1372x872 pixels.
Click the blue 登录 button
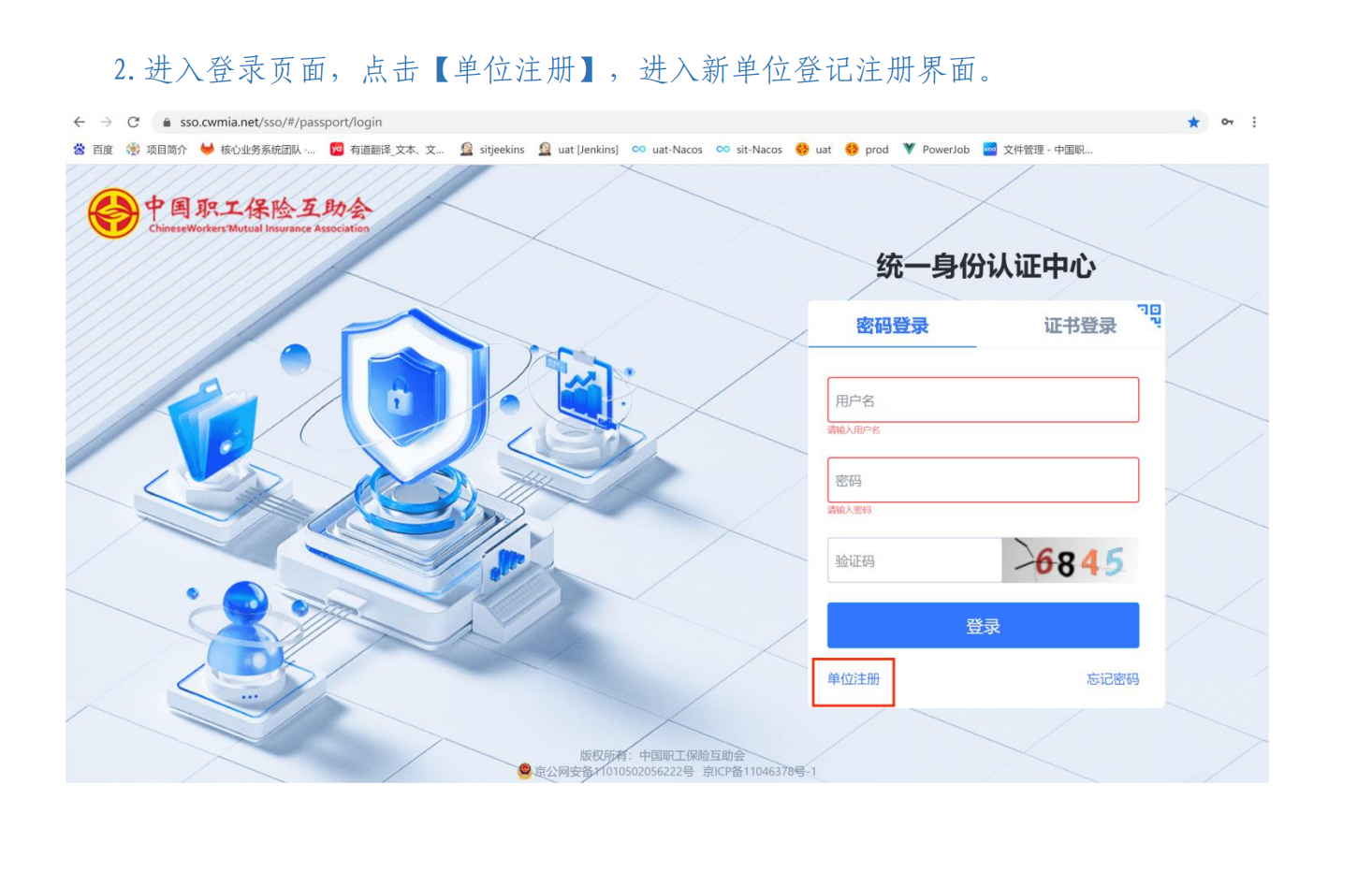tap(983, 626)
